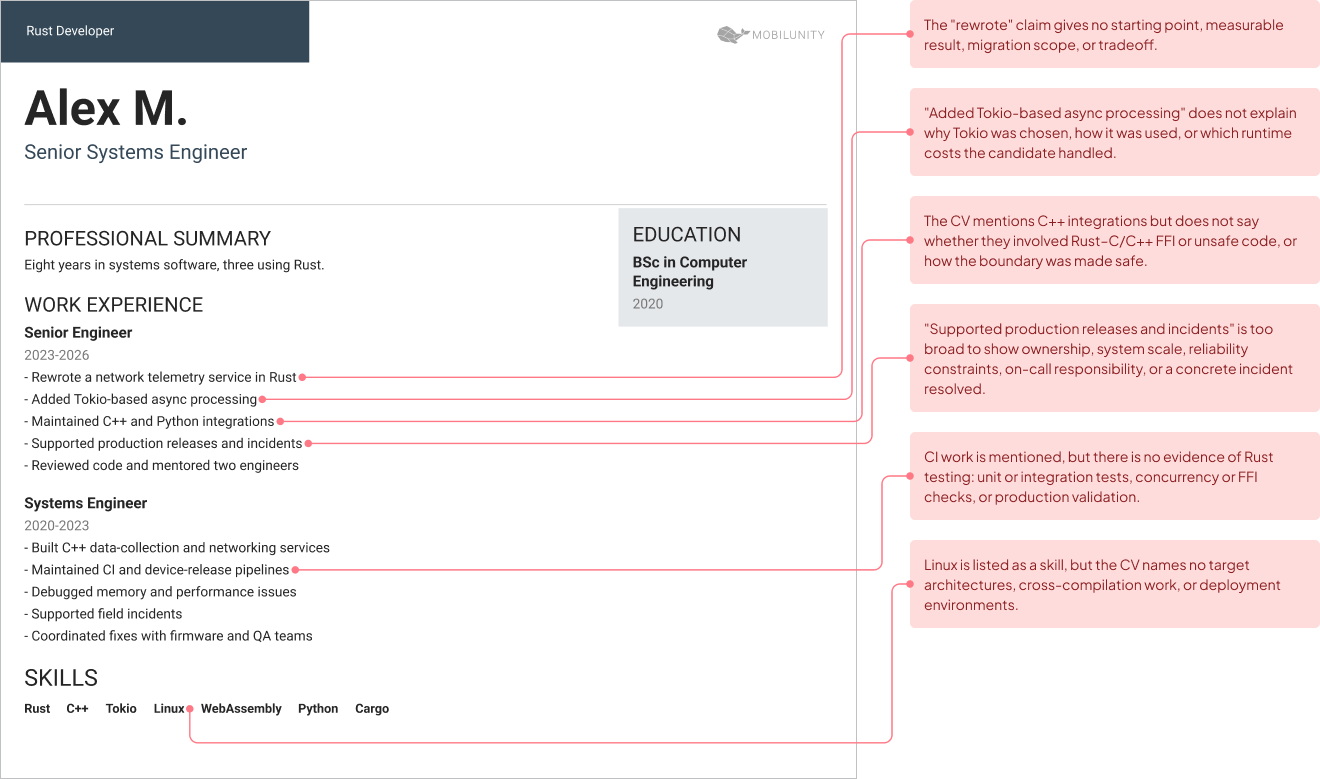Click "Debugged memory and performance issues" bullet
The image size is (1320, 779).
click(x=160, y=592)
